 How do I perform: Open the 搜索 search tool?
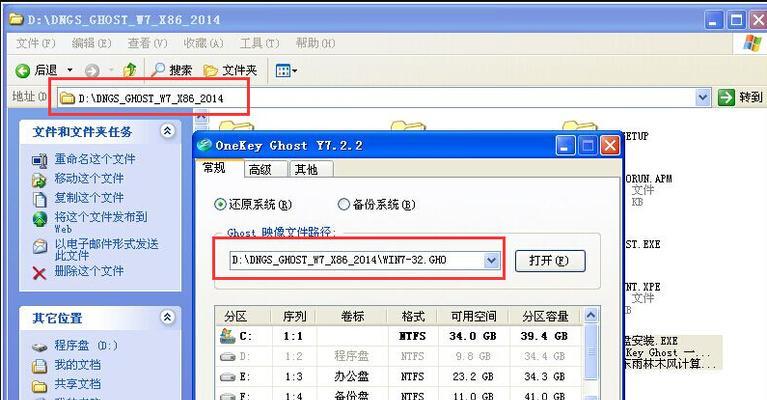coord(172,70)
